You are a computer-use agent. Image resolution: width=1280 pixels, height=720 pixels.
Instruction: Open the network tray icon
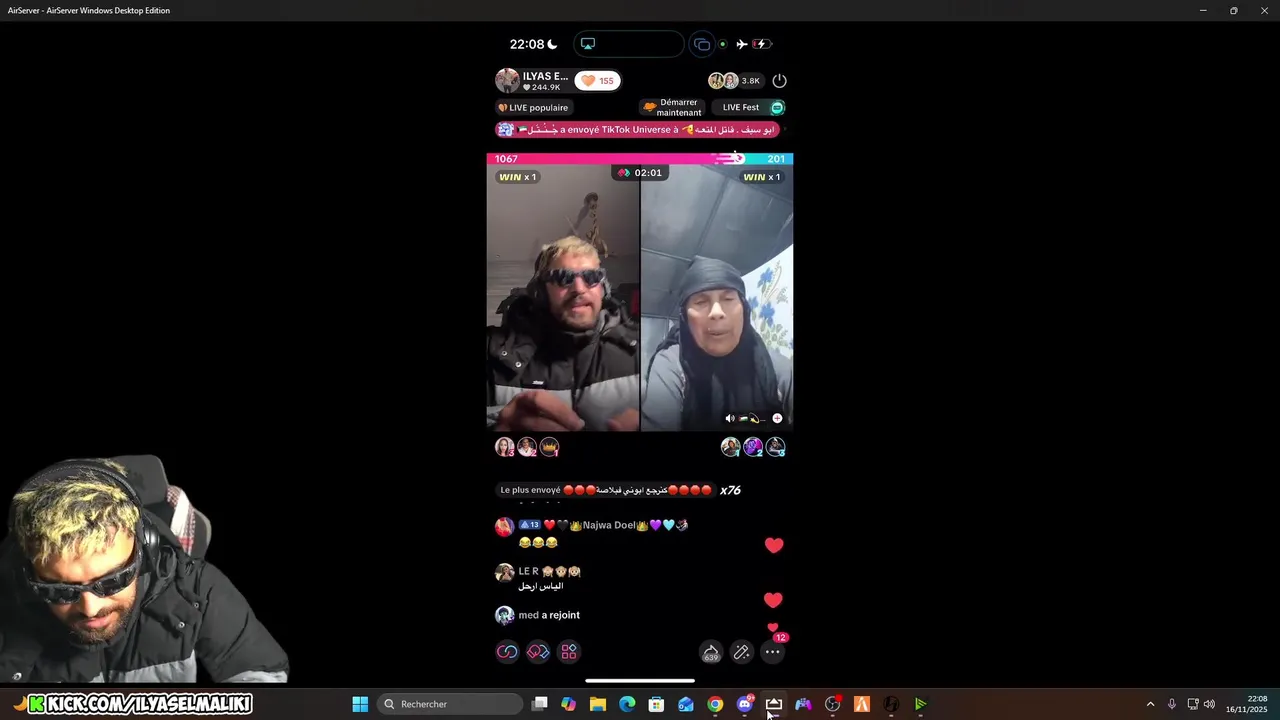pos(1192,704)
